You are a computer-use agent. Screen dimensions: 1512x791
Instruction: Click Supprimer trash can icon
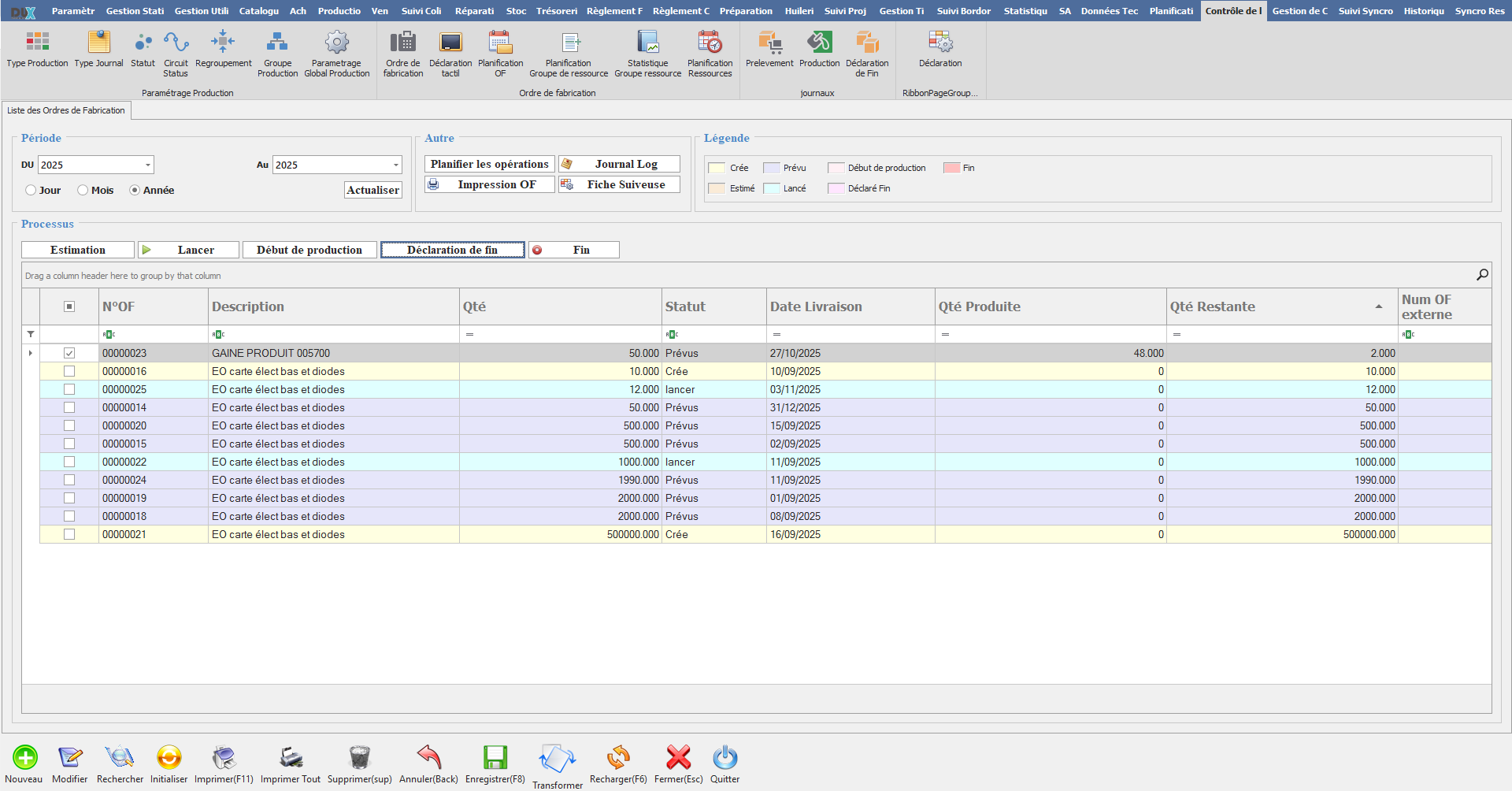tap(359, 758)
